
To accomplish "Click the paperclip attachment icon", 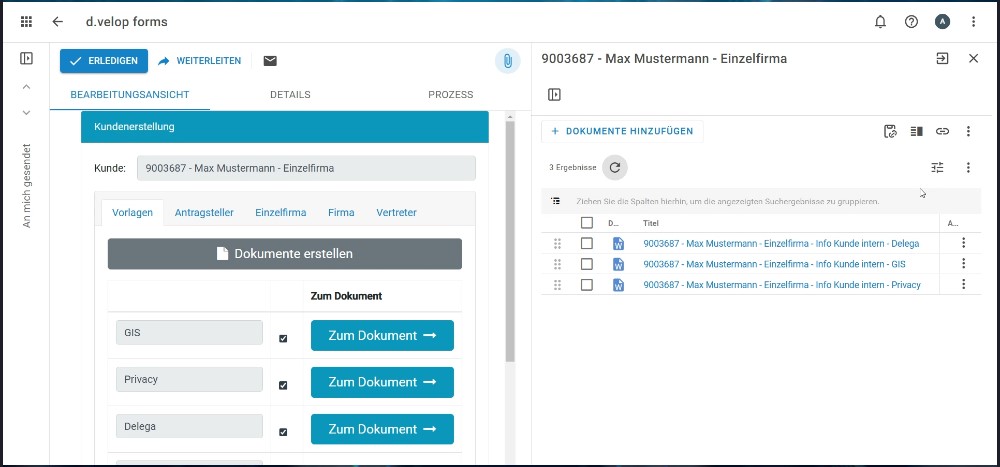I will point(508,61).
